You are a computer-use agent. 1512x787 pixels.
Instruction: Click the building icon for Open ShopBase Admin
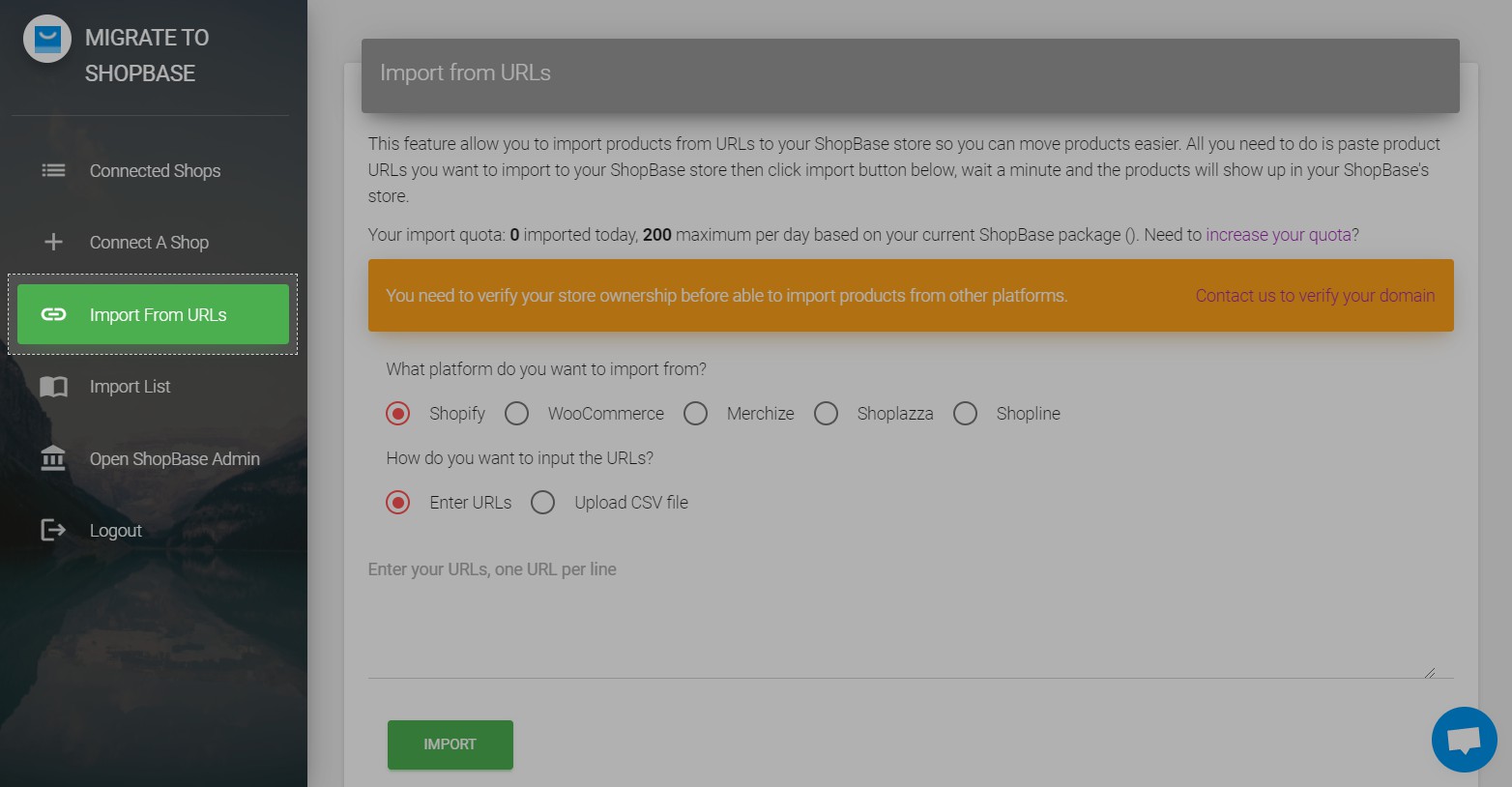(53, 458)
